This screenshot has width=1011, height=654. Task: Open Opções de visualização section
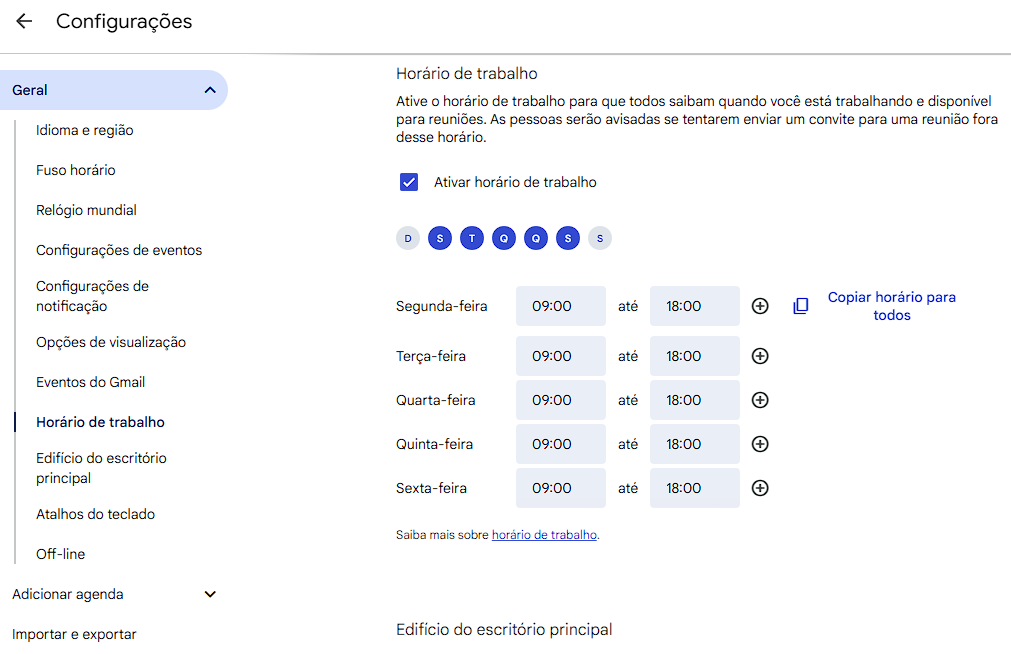pyautogui.click(x=111, y=342)
